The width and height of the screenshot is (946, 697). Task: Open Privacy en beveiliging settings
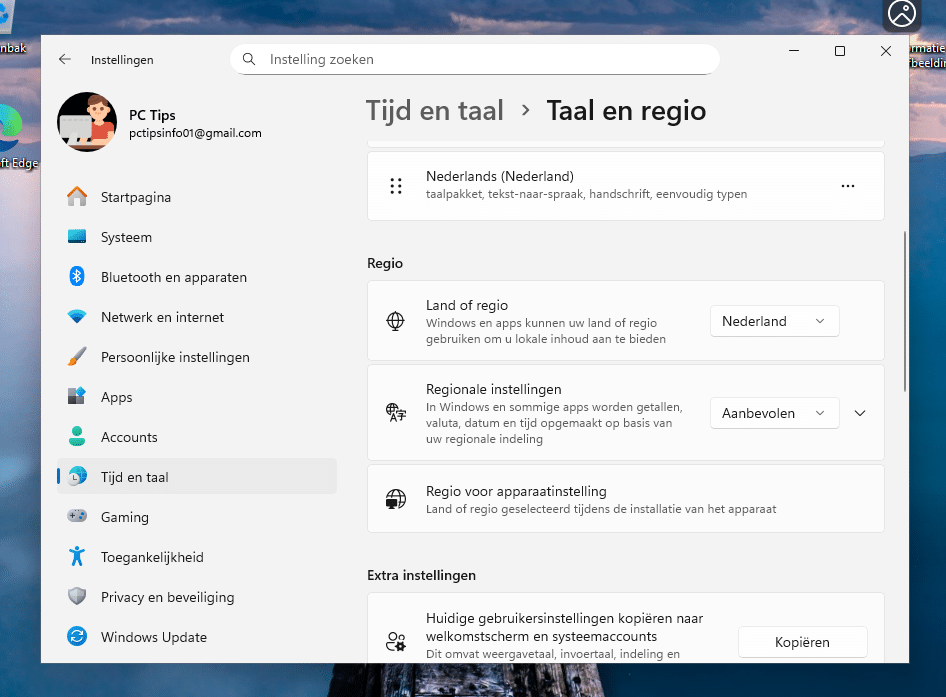(167, 597)
